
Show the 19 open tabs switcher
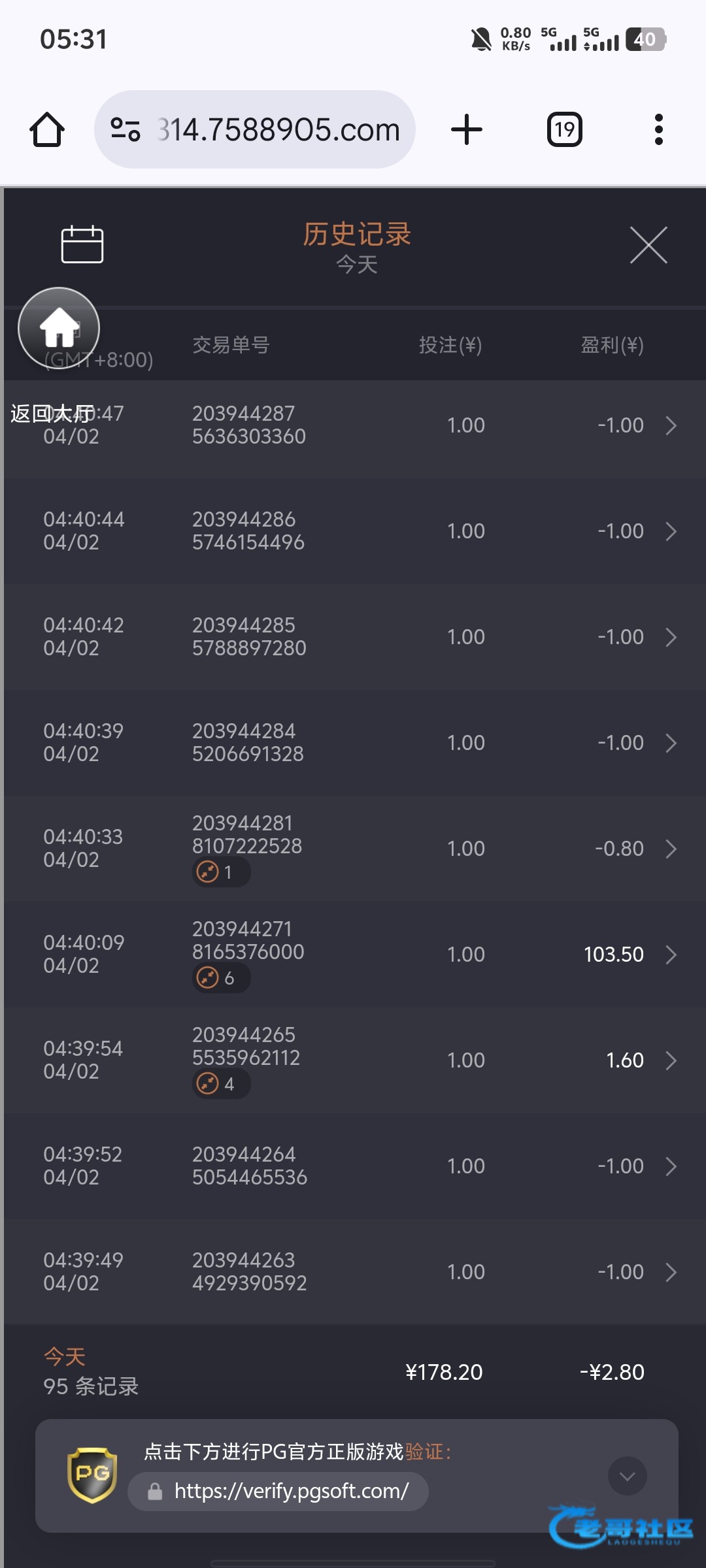click(565, 129)
